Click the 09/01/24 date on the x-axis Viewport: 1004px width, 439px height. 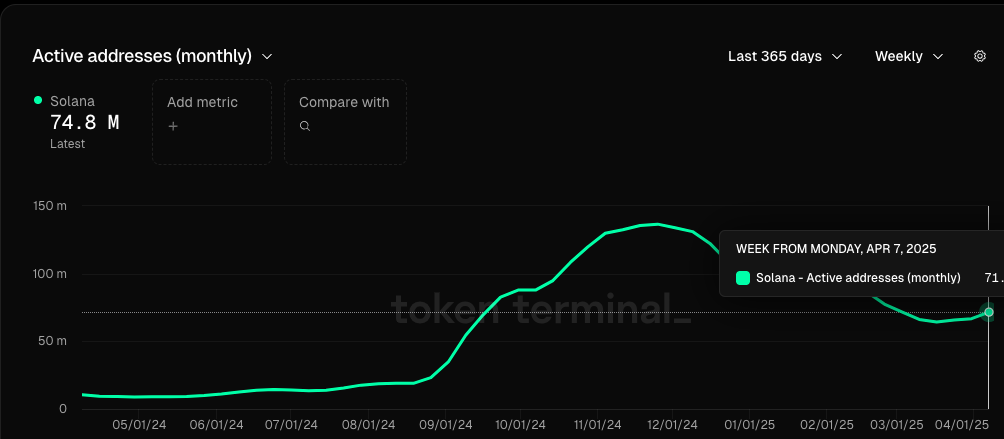(x=446, y=425)
